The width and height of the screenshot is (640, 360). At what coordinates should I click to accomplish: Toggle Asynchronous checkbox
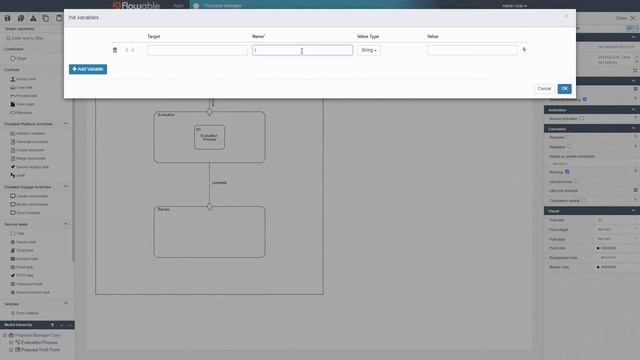[x=576, y=182]
